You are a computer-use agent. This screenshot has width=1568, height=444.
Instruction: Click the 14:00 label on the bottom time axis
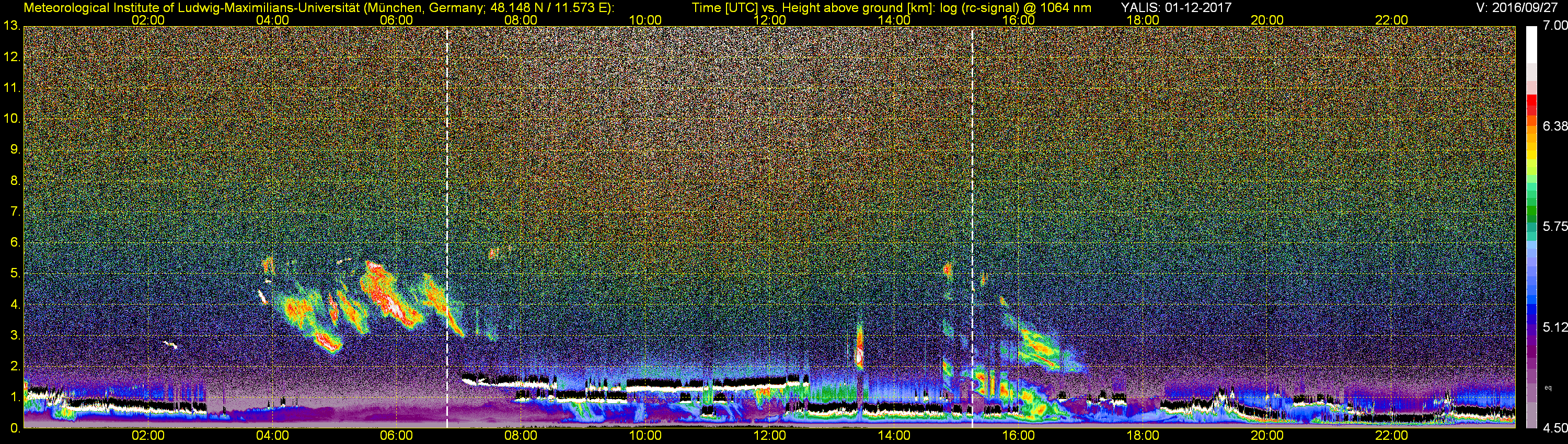[894, 436]
